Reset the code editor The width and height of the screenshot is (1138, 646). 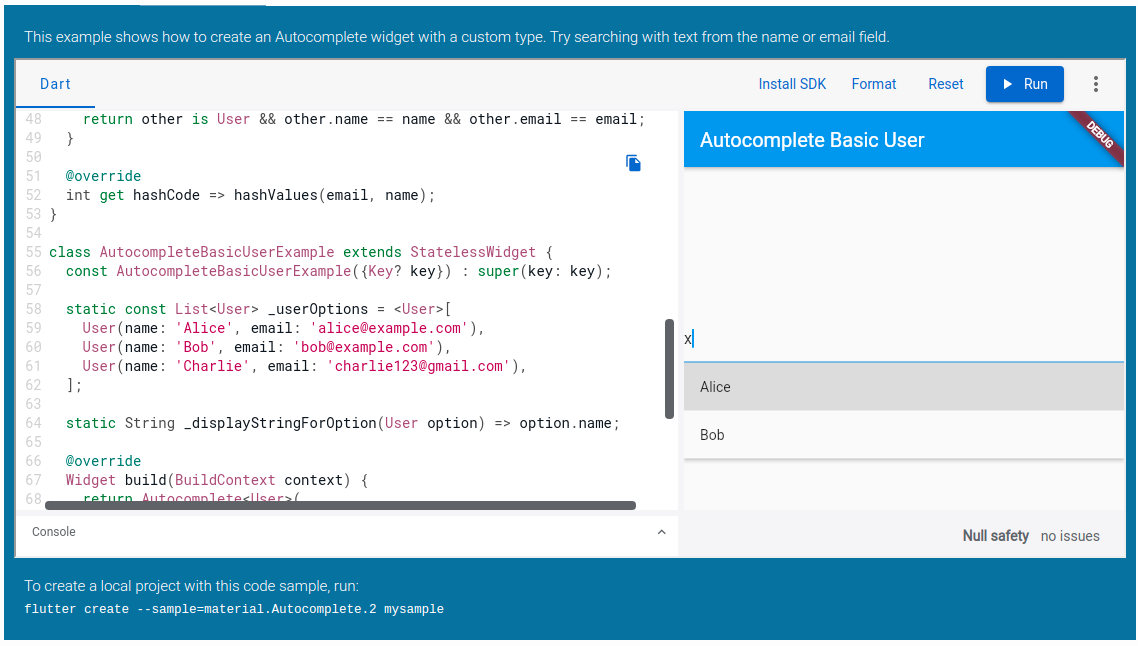click(945, 84)
